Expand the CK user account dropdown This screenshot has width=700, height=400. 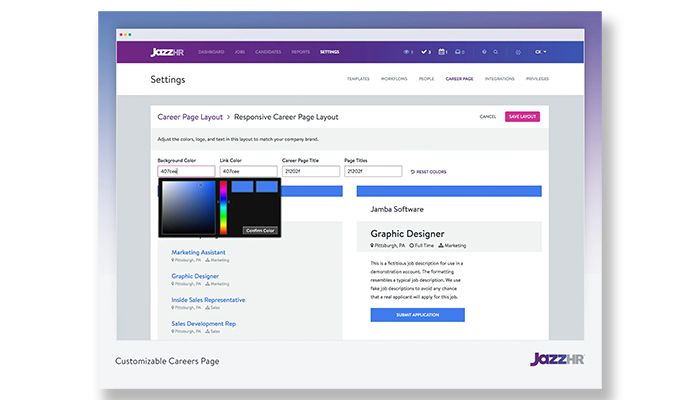(x=540, y=51)
